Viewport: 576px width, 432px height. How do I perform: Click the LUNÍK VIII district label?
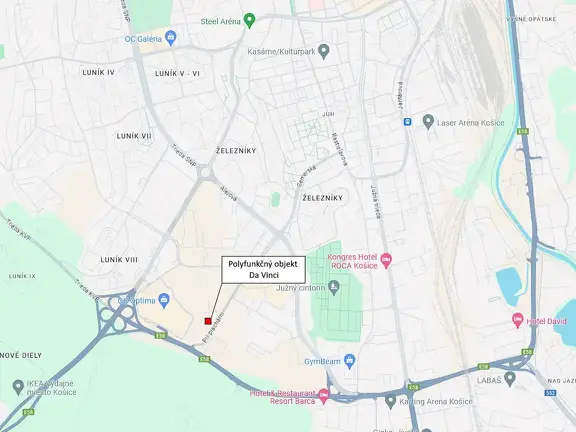tap(119, 260)
